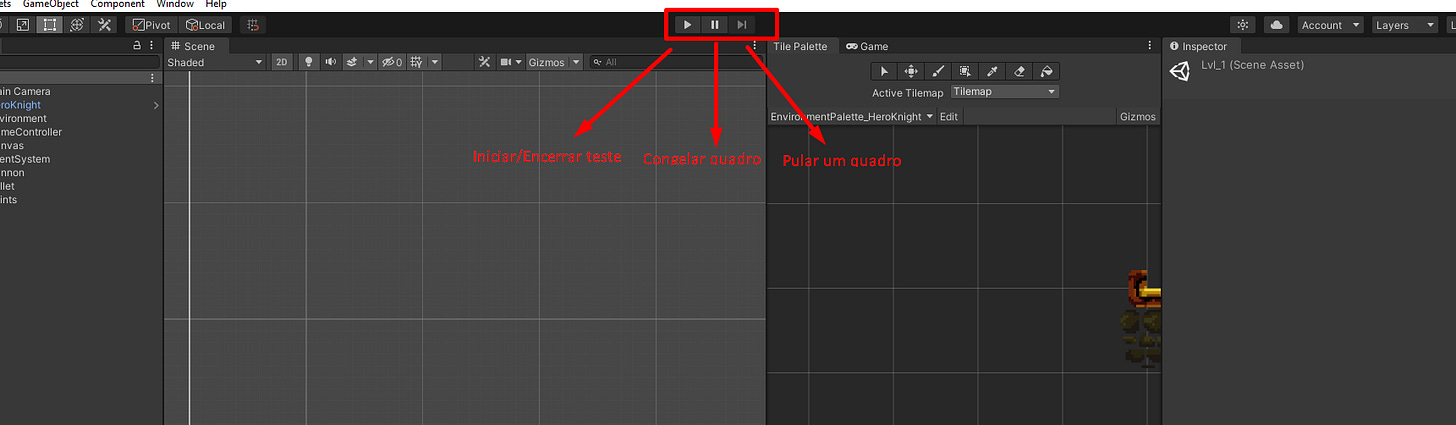Select EventSystem in the Hierarchy
Image resolution: width=1456 pixels, height=425 pixels.
coord(25,159)
